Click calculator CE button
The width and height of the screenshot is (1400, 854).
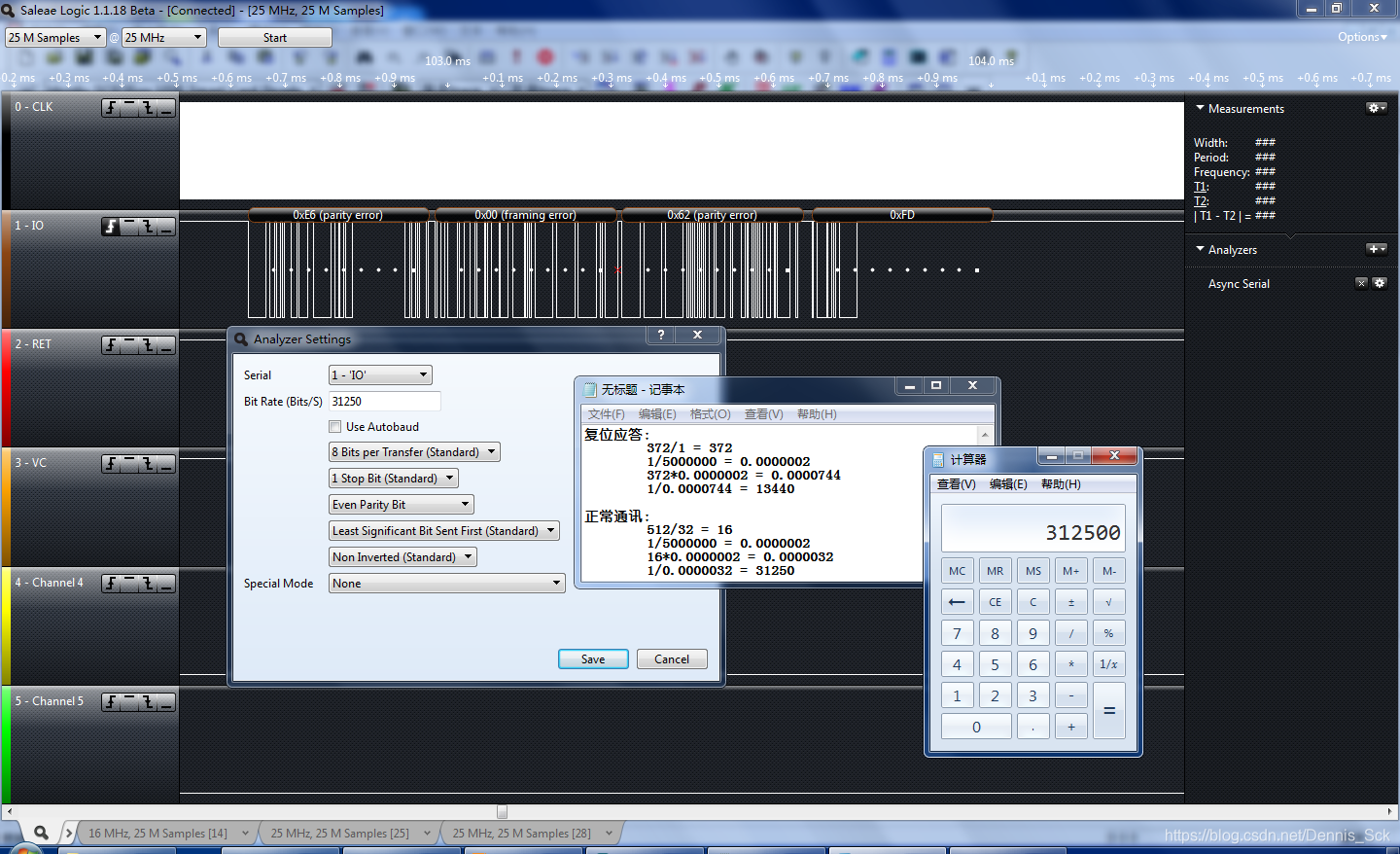click(995, 602)
